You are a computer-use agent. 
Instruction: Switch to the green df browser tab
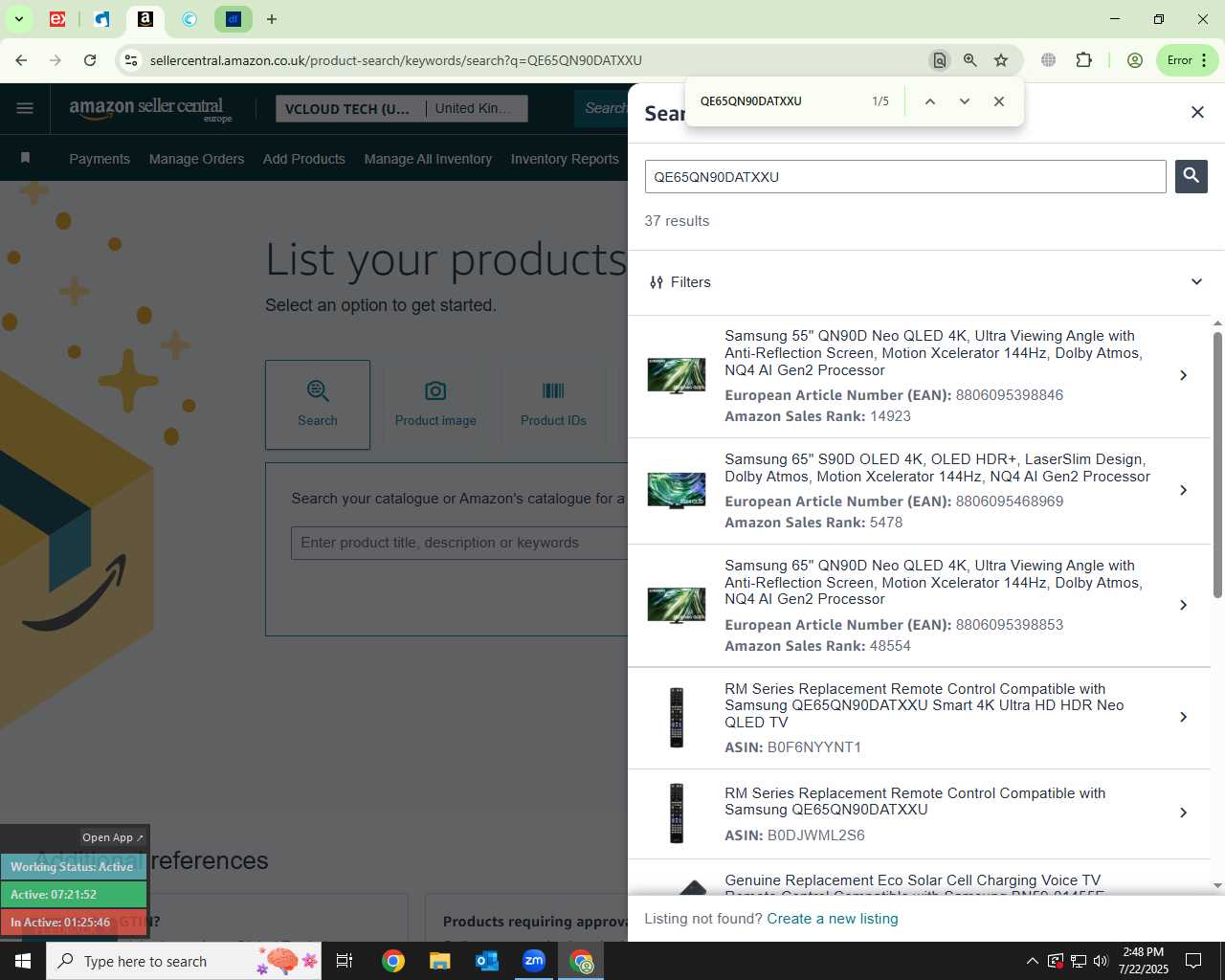pos(233,19)
